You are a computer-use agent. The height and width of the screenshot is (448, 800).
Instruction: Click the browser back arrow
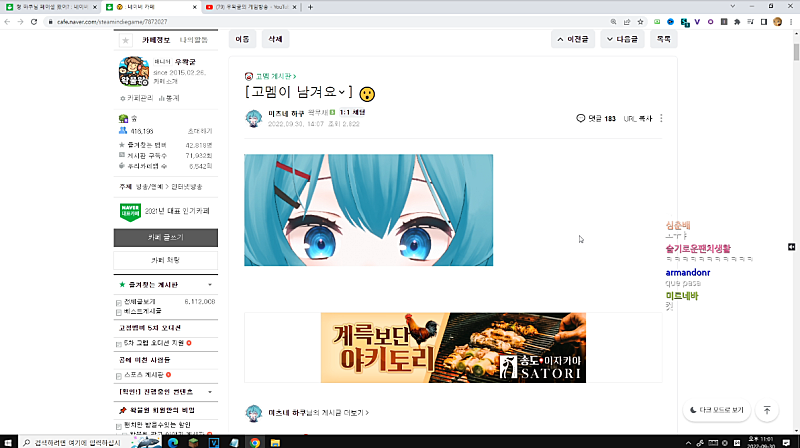pos(7,22)
